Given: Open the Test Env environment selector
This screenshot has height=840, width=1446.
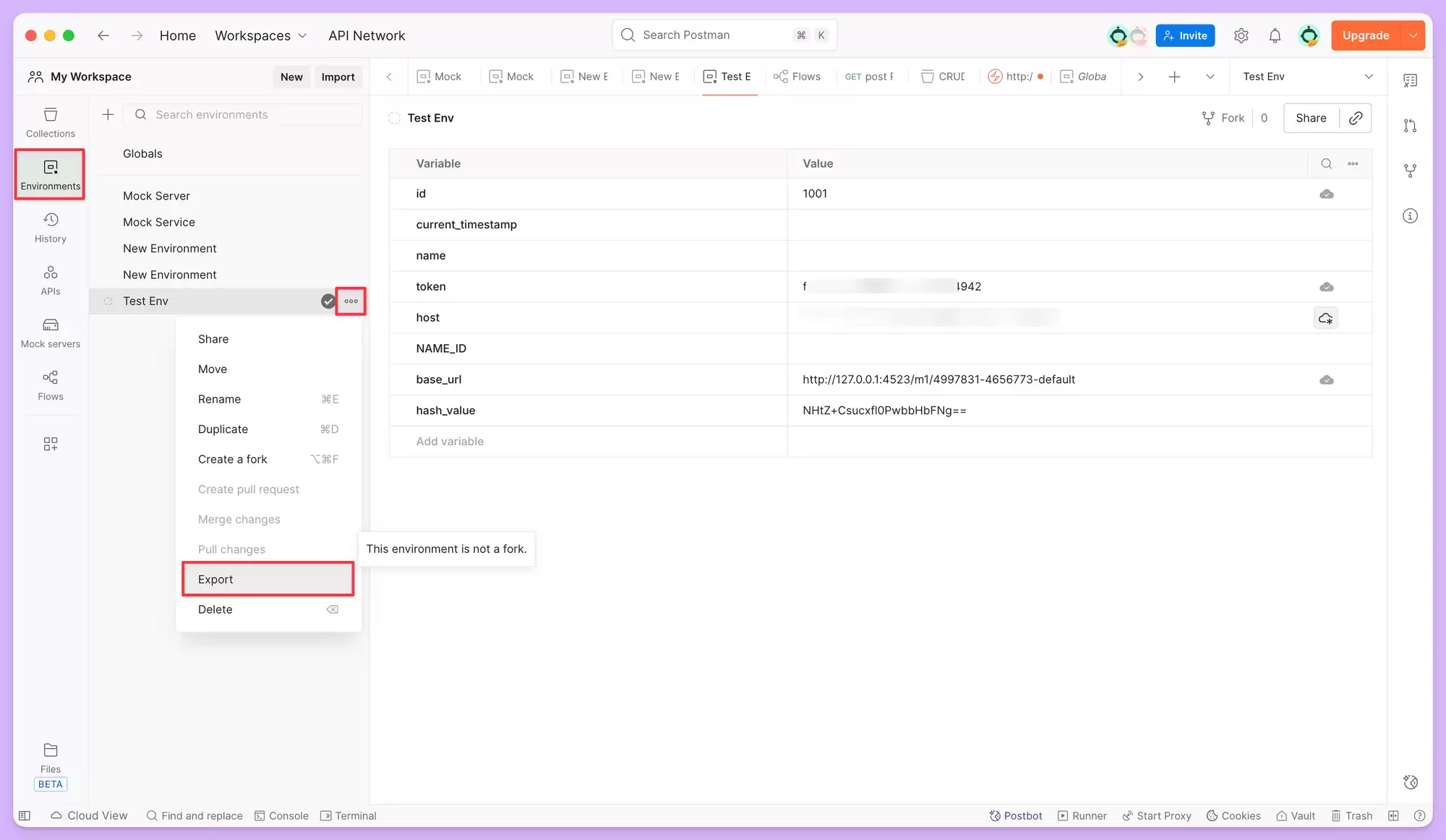Looking at the screenshot, I should (x=1307, y=77).
